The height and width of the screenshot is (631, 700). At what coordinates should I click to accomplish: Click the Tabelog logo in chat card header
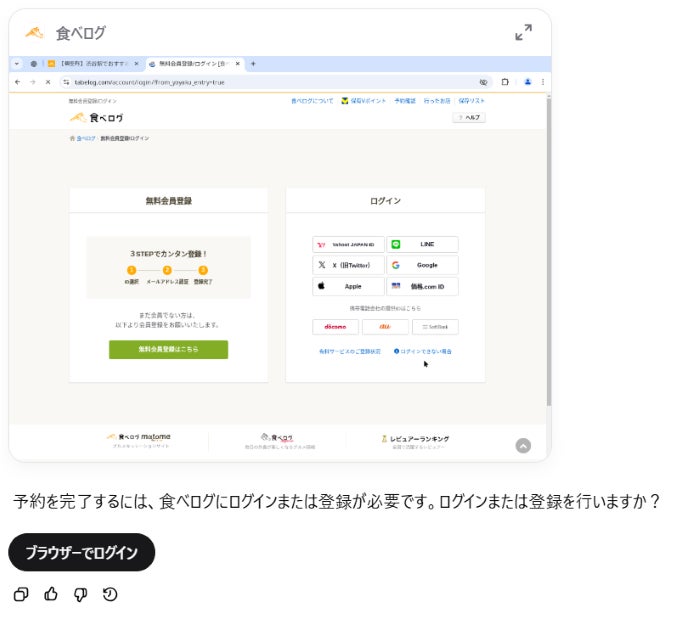[34, 33]
